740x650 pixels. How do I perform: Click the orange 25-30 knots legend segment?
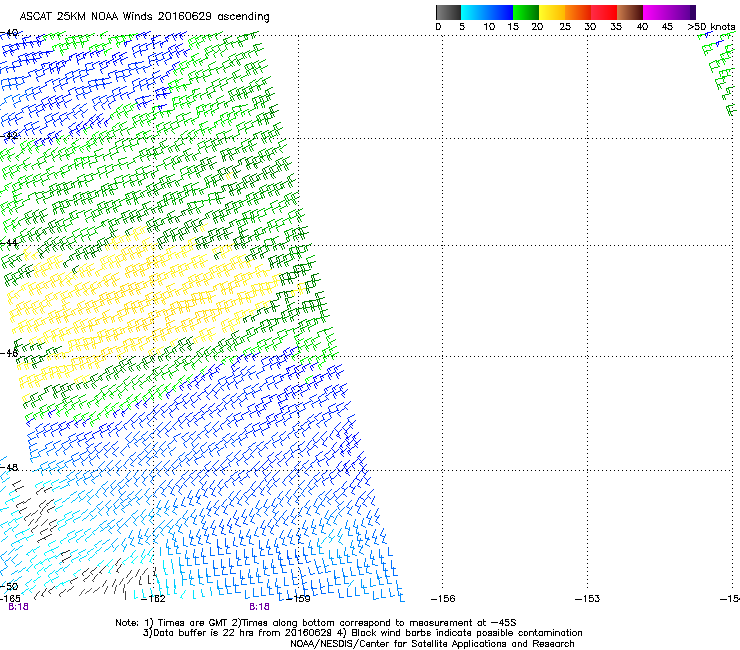click(578, 12)
